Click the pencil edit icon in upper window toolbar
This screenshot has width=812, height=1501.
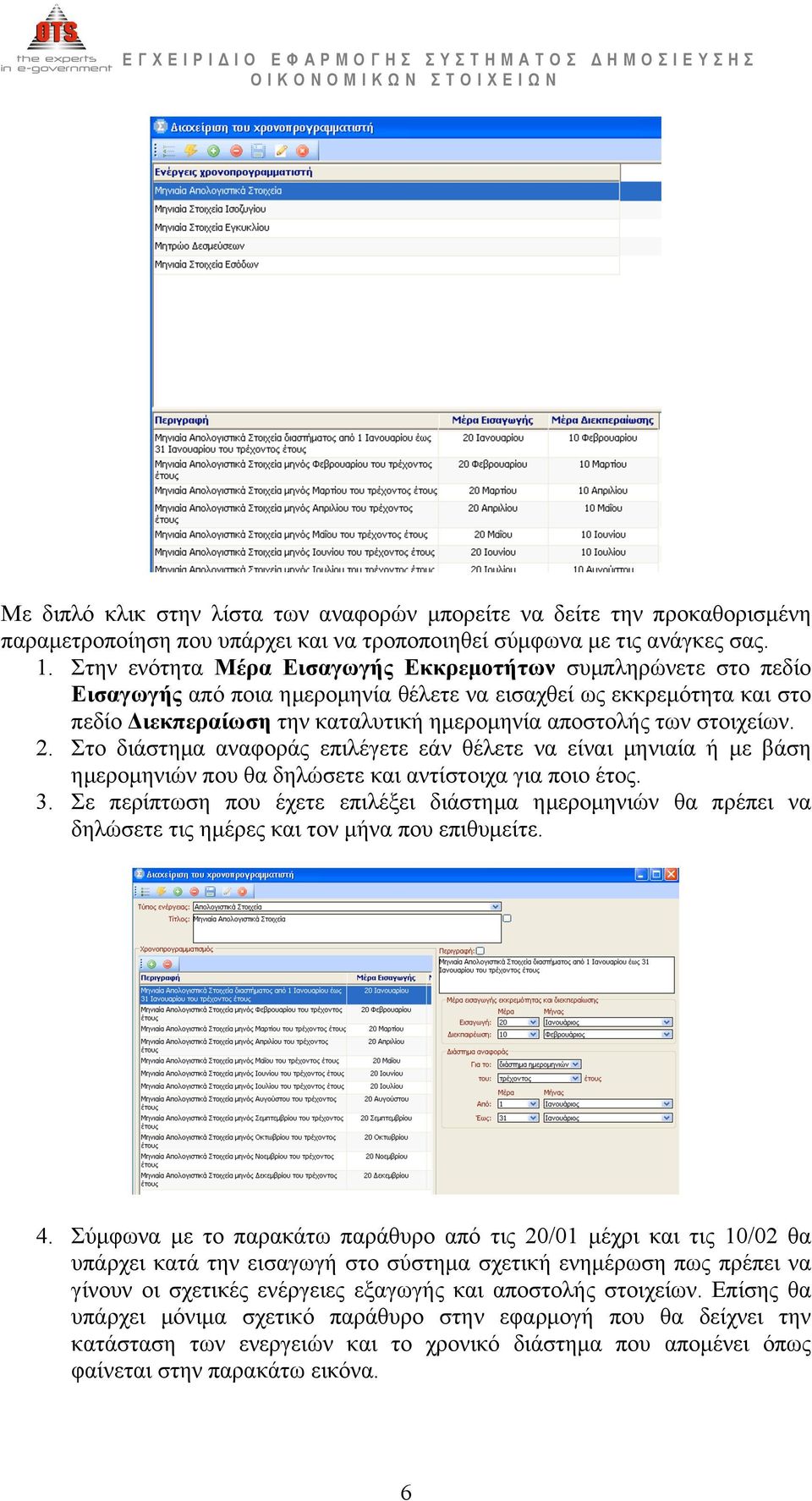(281, 151)
